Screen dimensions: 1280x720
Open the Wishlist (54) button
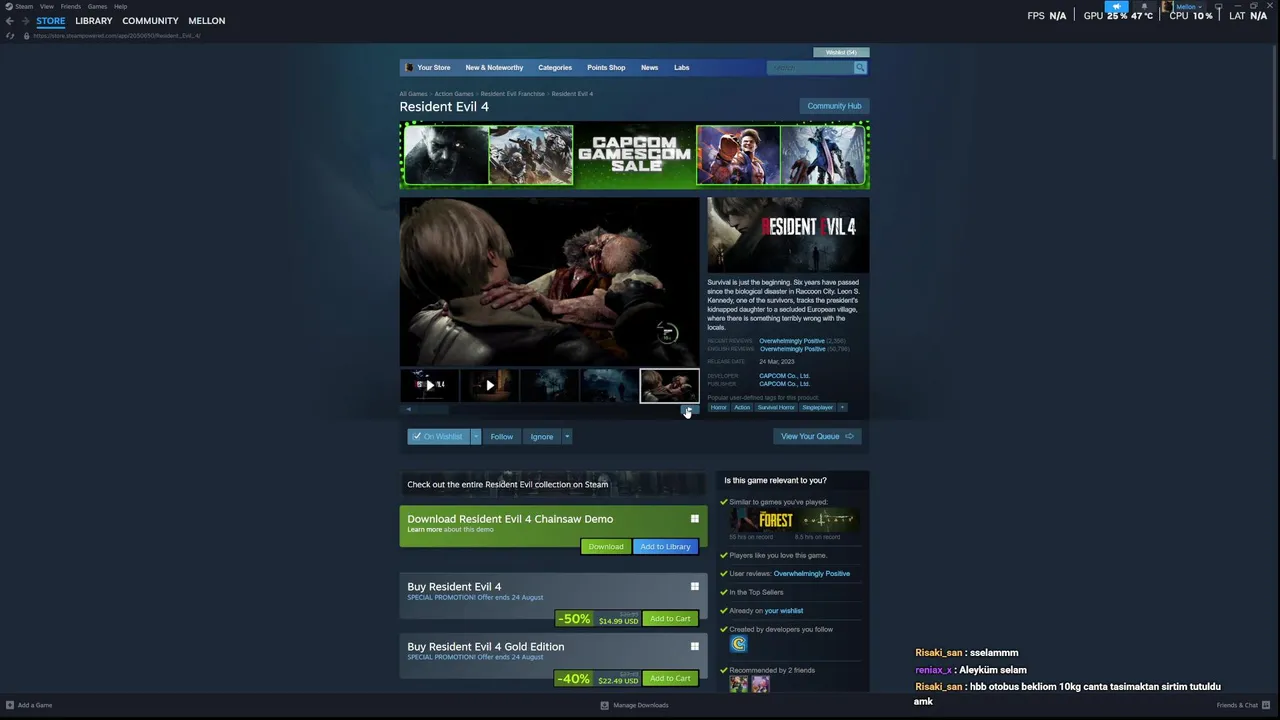(841, 52)
